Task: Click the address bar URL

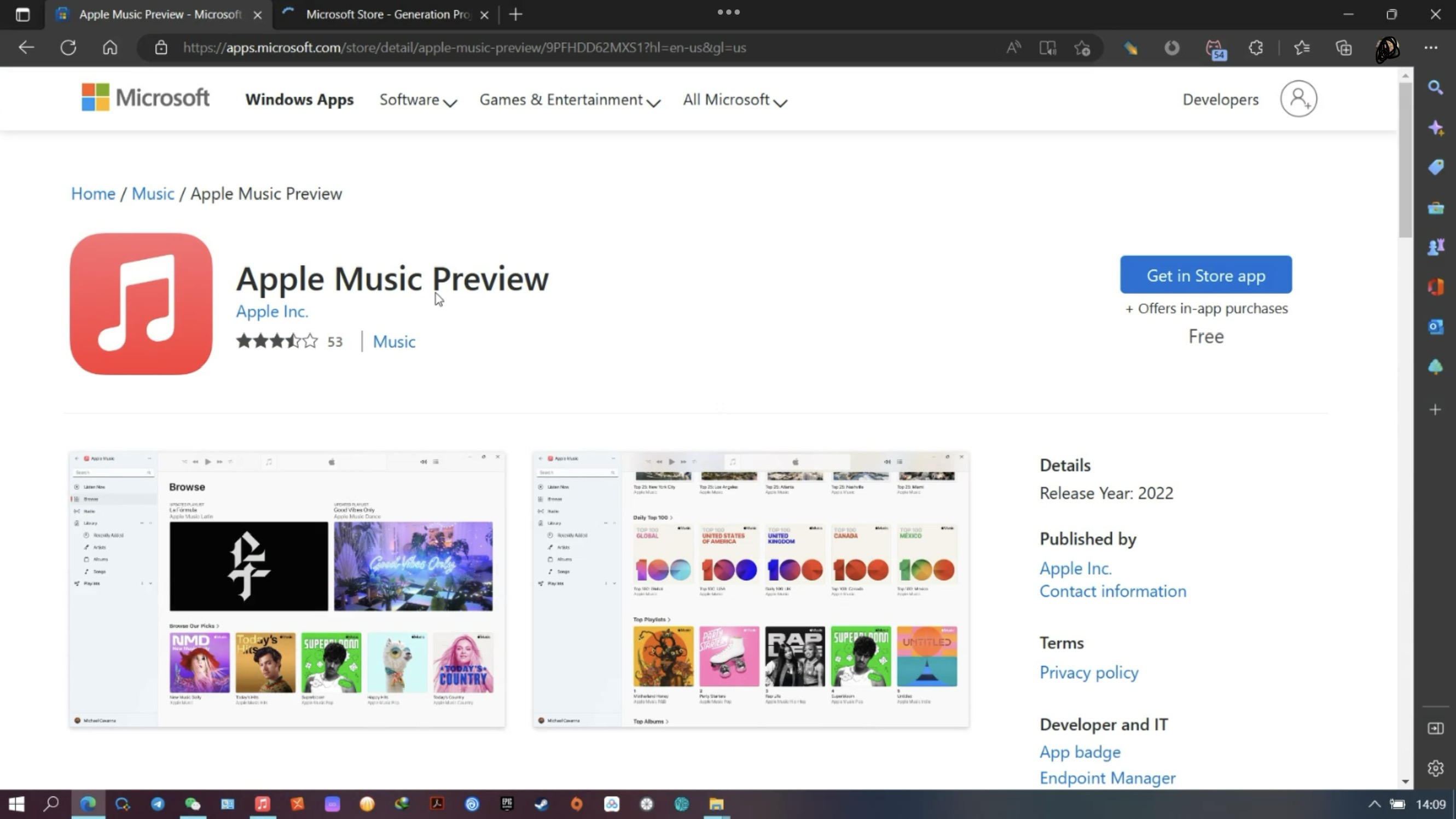Action: pos(464,48)
